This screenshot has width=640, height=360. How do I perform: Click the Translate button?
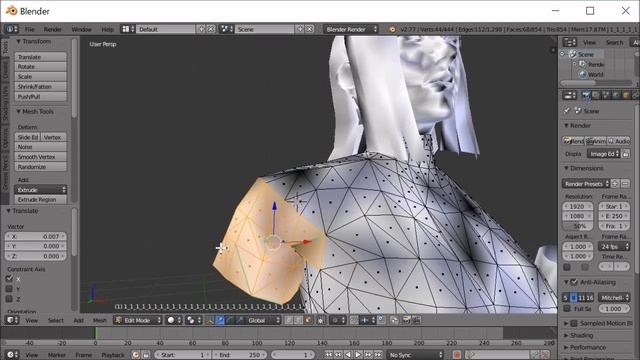pos(40,57)
